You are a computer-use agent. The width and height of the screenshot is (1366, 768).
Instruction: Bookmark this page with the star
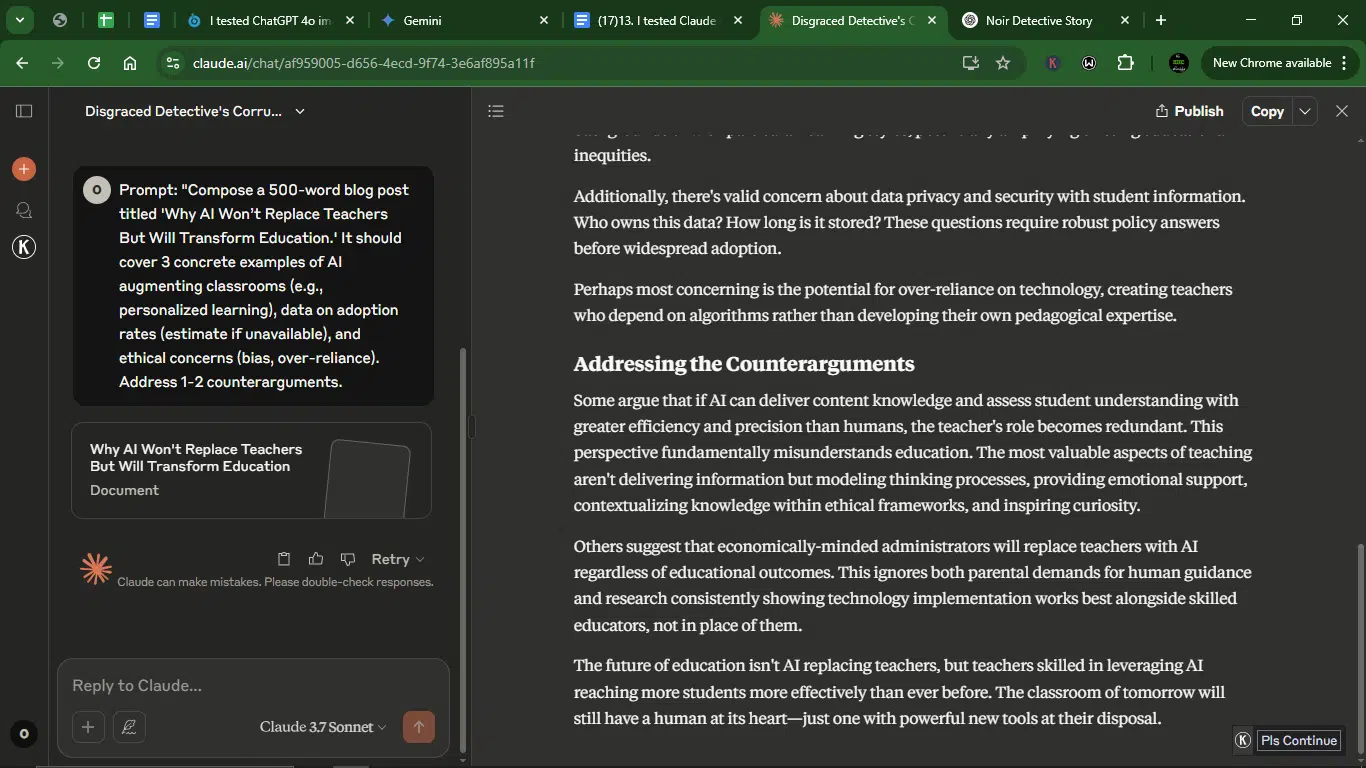click(x=1003, y=63)
